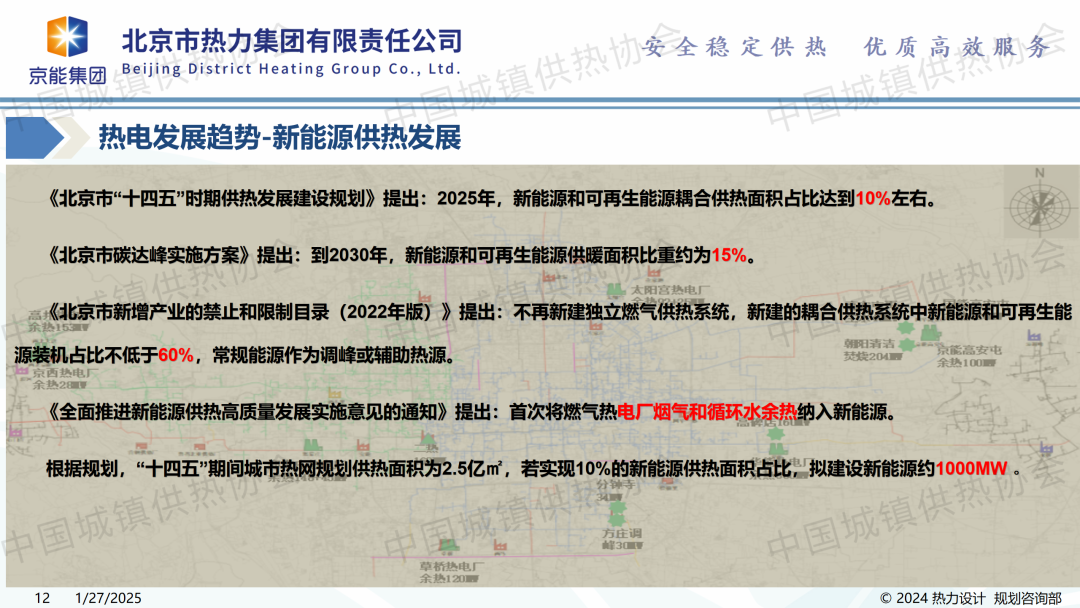Click the date 1/27/2025 in footer
Viewport: 1080px width, 608px height.
(x=109, y=598)
